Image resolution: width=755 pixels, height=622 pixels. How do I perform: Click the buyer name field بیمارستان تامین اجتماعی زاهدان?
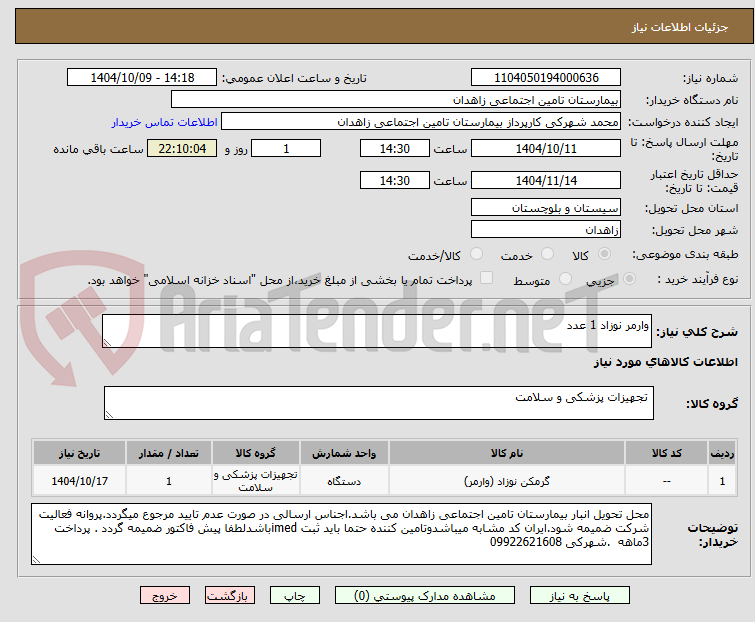396,100
